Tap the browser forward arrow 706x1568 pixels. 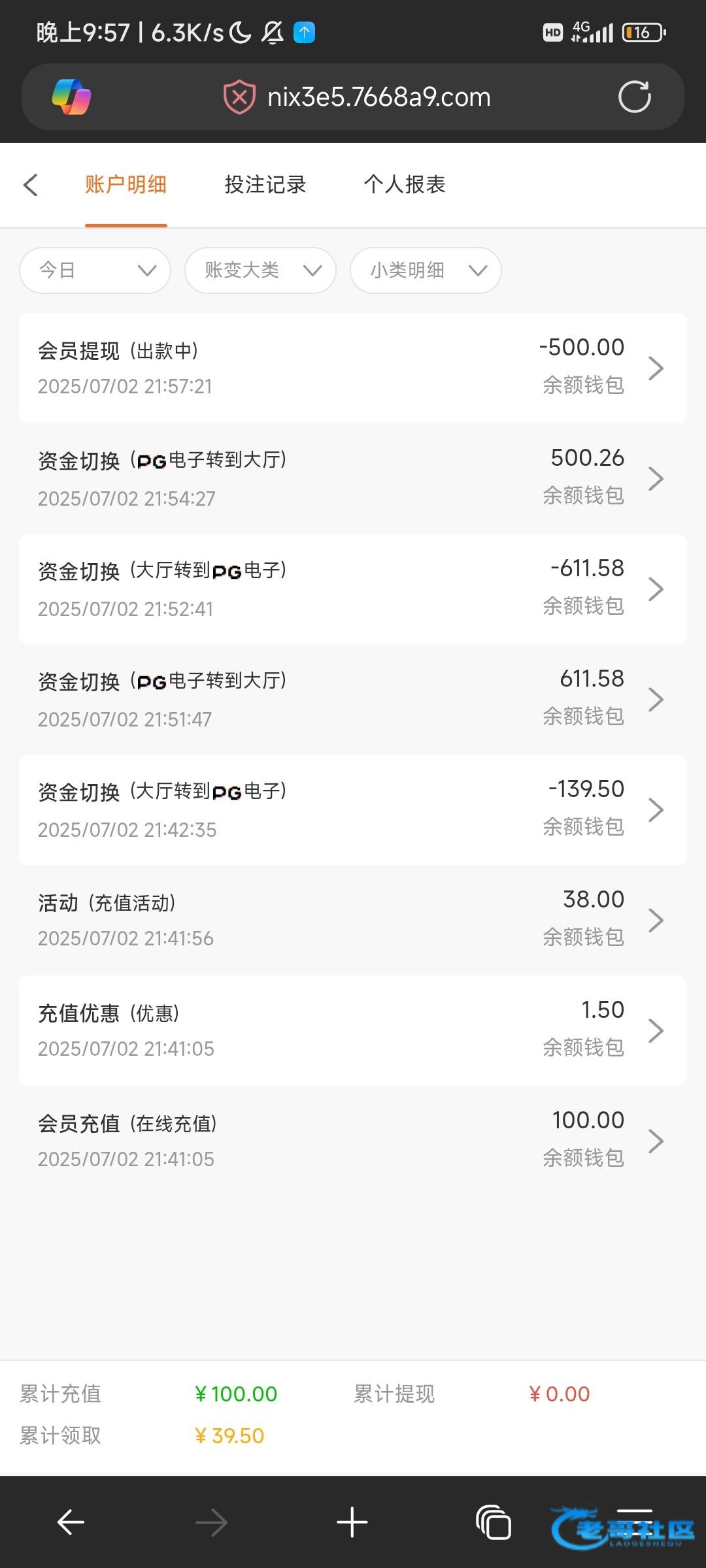tap(211, 1522)
